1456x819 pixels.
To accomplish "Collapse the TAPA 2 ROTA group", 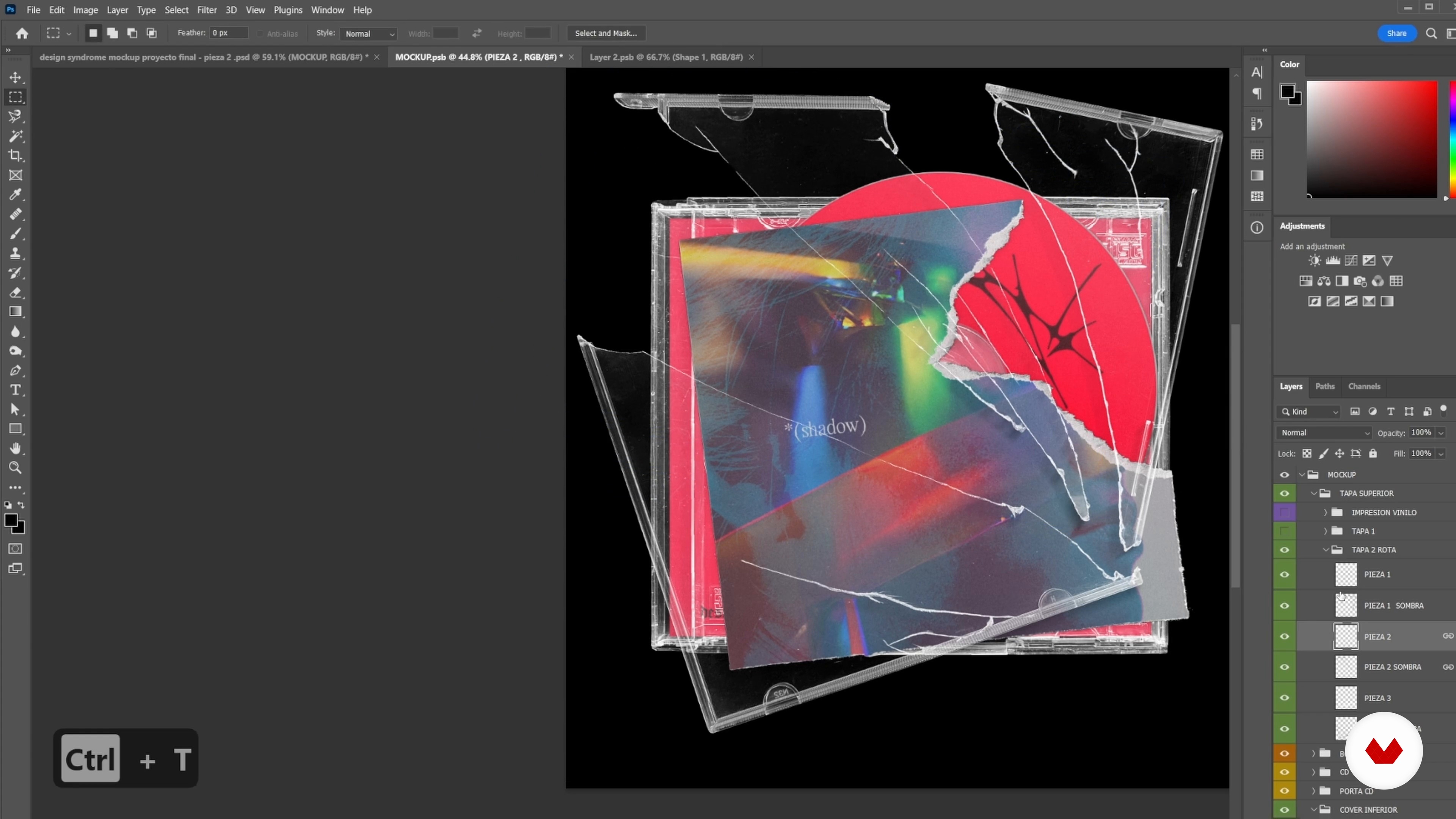I will (1326, 550).
